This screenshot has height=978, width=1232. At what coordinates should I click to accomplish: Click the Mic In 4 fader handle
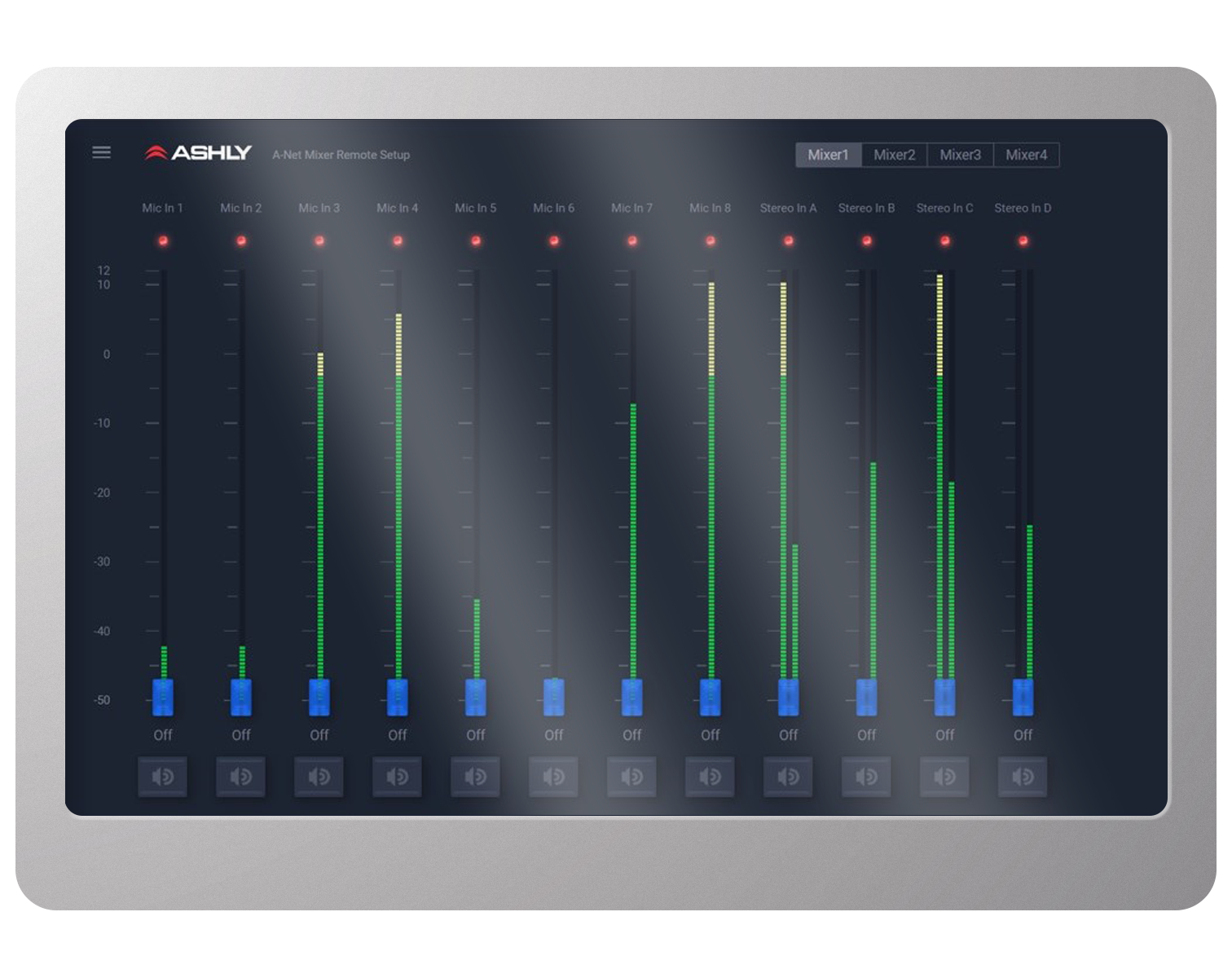398,698
